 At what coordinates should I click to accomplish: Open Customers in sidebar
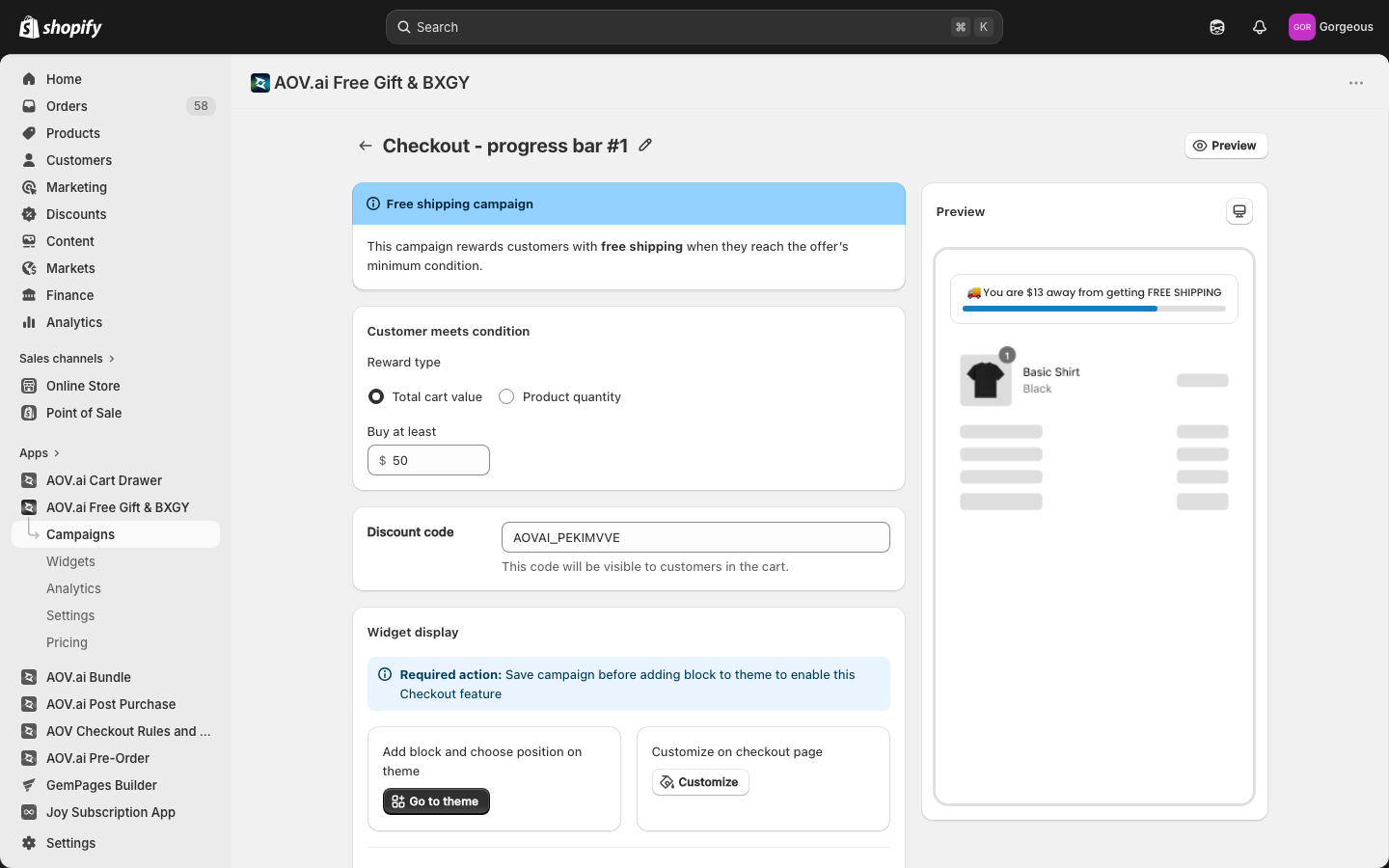pos(116,160)
